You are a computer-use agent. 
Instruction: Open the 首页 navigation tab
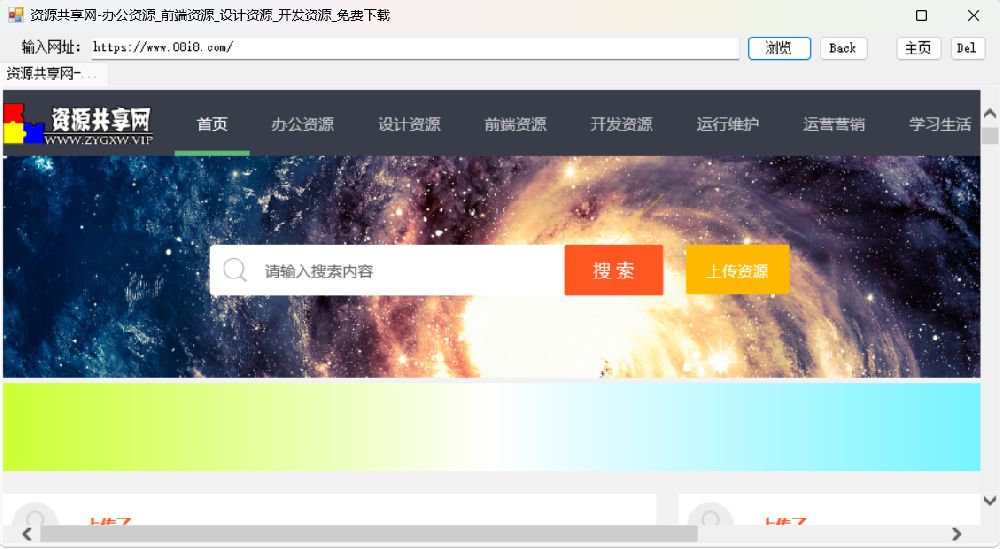coord(212,125)
